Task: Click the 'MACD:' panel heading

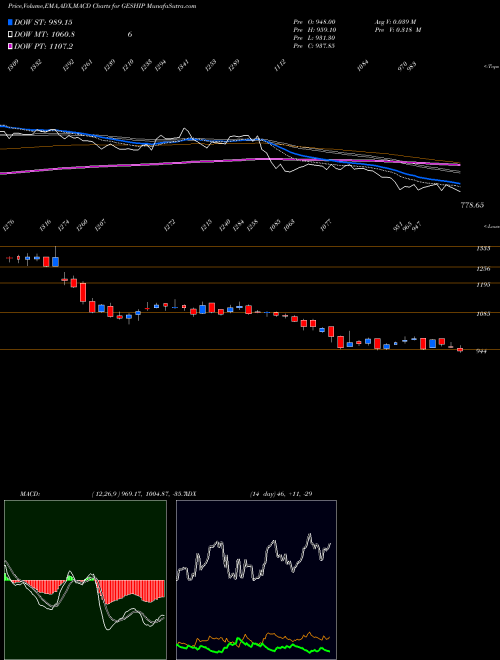Action: point(30,494)
